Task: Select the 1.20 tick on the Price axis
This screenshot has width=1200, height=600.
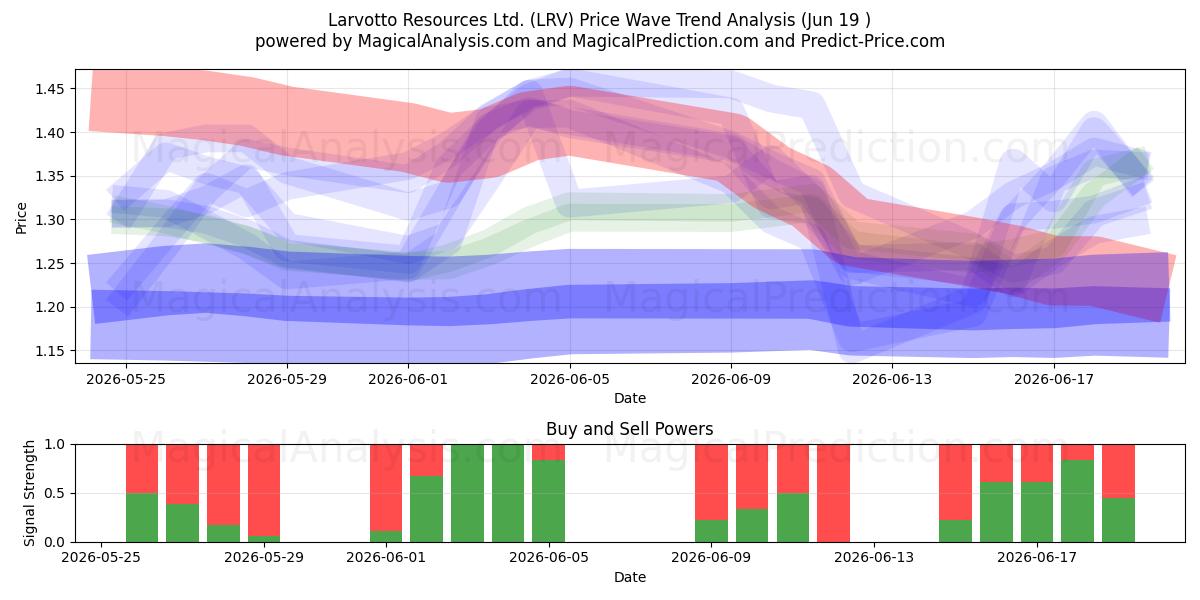Action: tap(49, 307)
